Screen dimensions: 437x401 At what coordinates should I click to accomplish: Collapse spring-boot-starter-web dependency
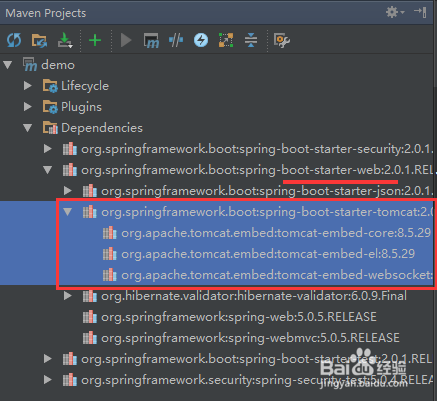(48, 170)
